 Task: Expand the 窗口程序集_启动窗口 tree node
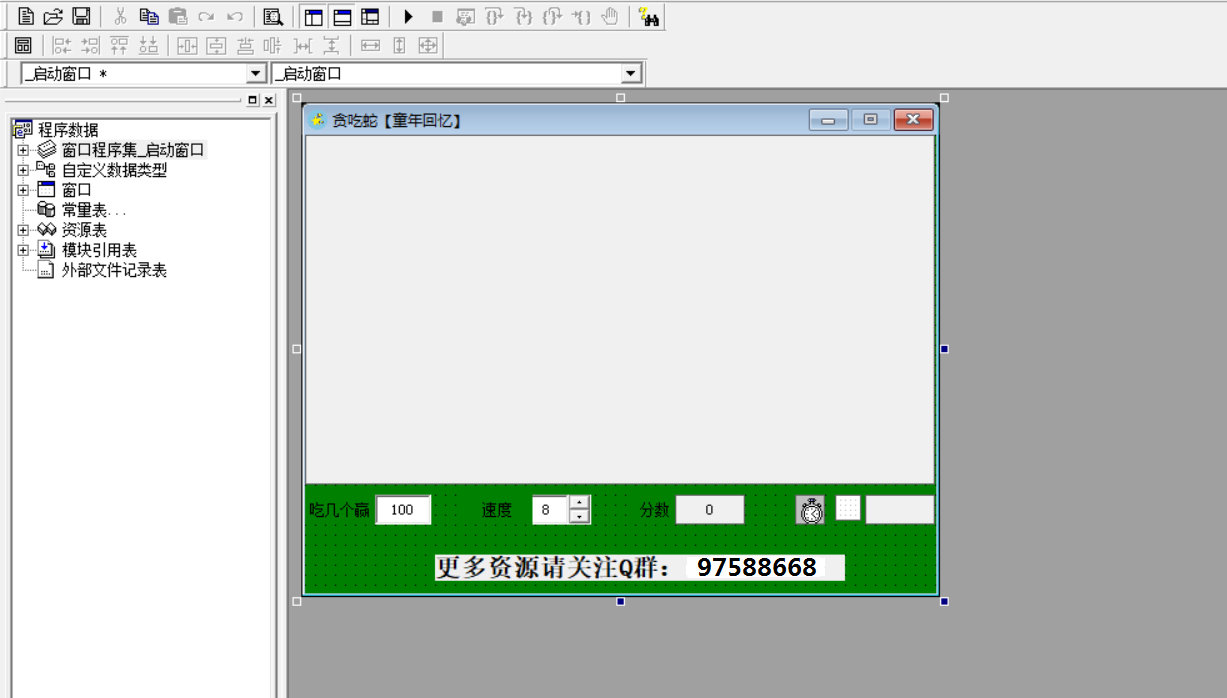[x=23, y=150]
